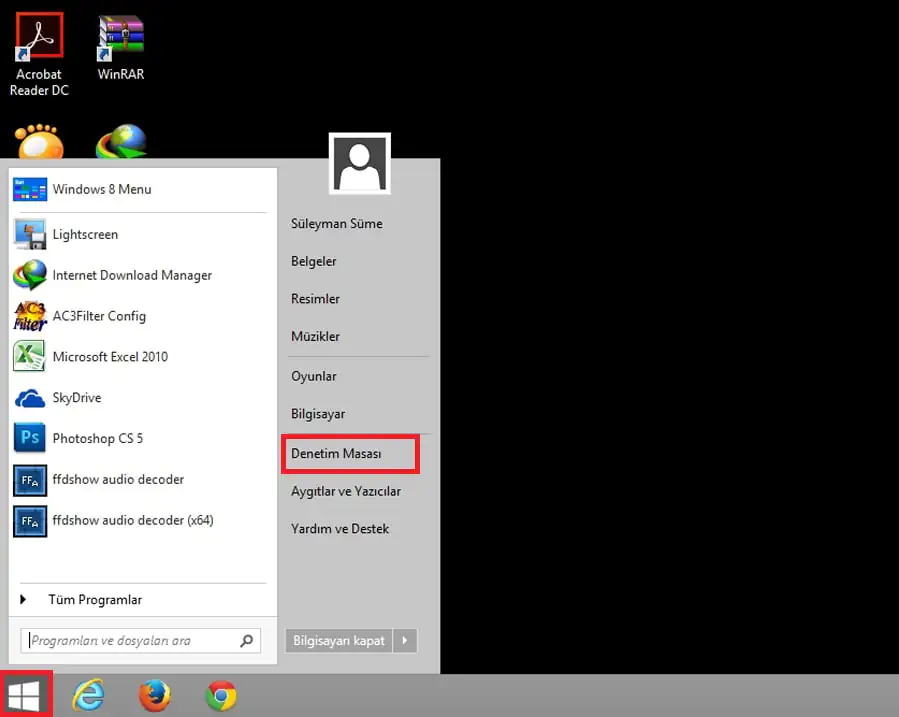Open Aygıtlar ve Yazıcılar
The width and height of the screenshot is (899, 717).
[x=344, y=491]
